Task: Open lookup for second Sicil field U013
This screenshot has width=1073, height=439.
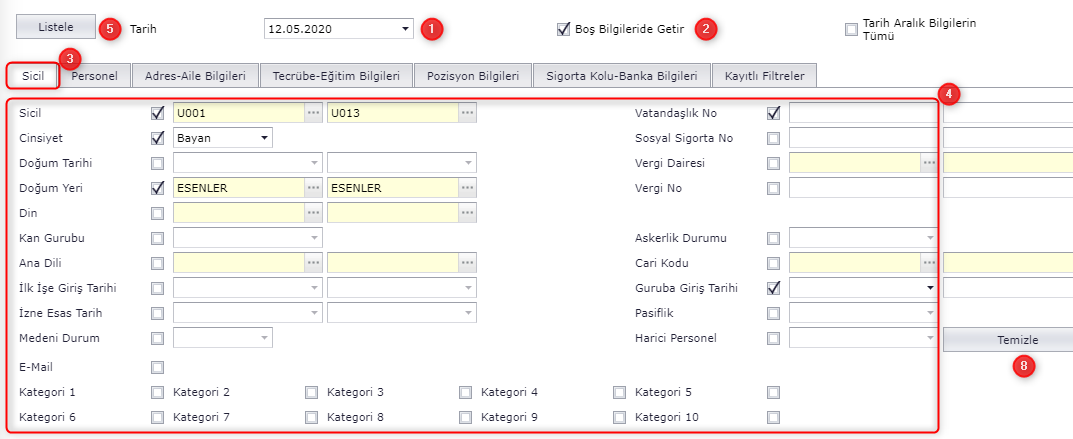Action: click(x=467, y=113)
